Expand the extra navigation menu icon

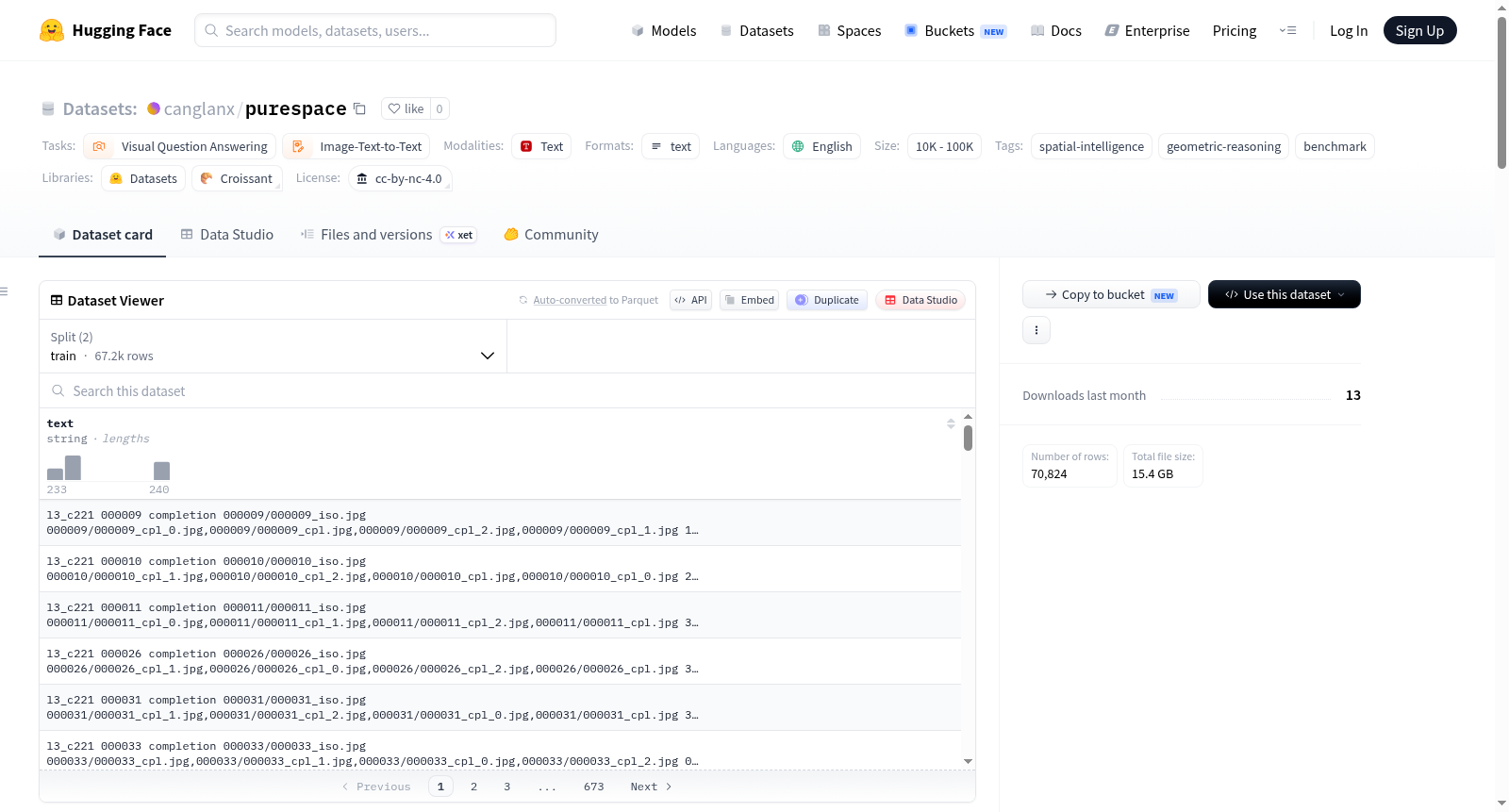[1287, 30]
